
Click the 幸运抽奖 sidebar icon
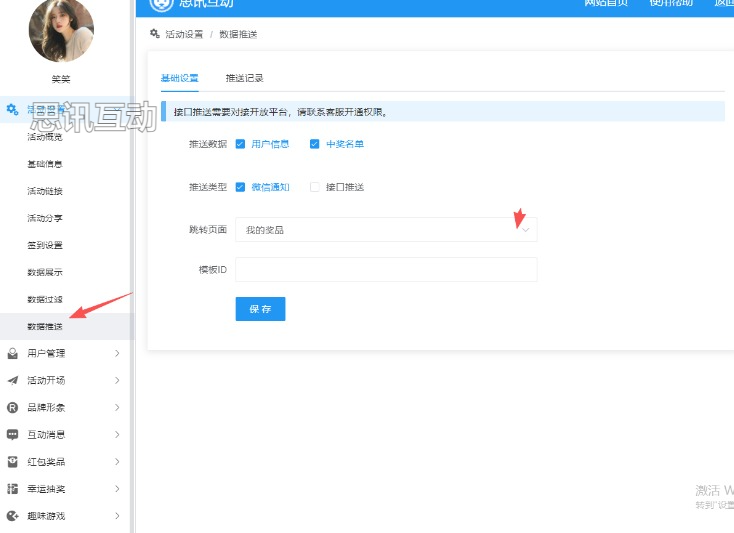tap(12, 489)
